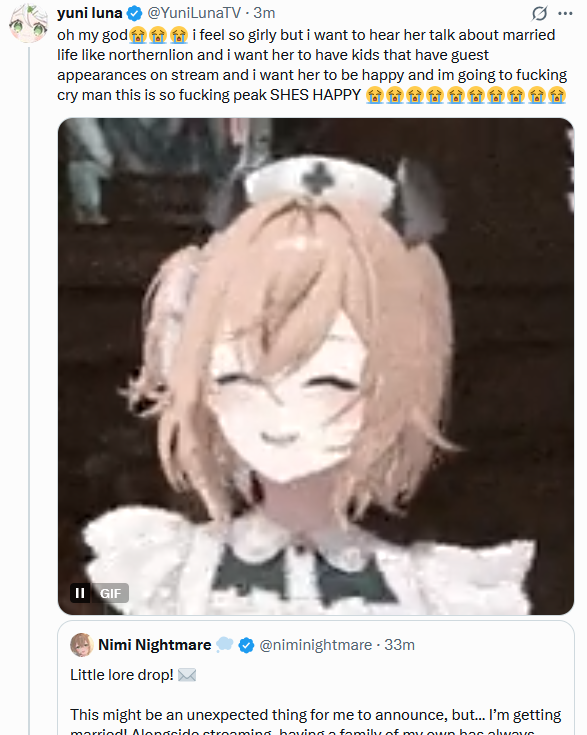The image size is (587, 735).
Task: Open the 33m timestamp on the quoted post
Action: click(x=399, y=645)
